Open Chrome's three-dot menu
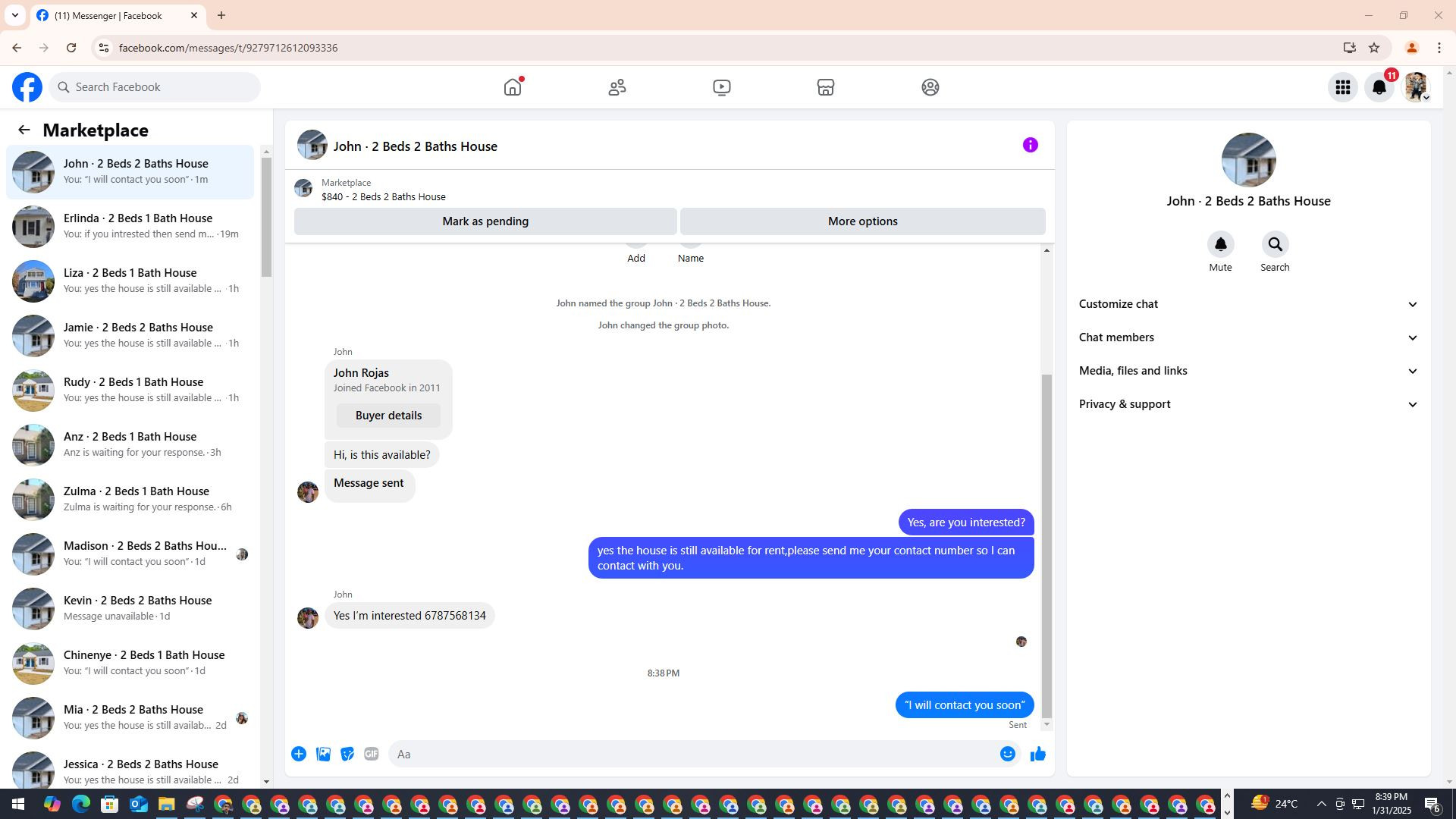Screen dimensions: 1456x819 coord(1439,48)
